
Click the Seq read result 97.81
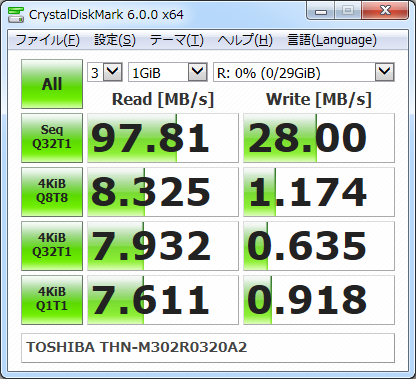[163, 138]
